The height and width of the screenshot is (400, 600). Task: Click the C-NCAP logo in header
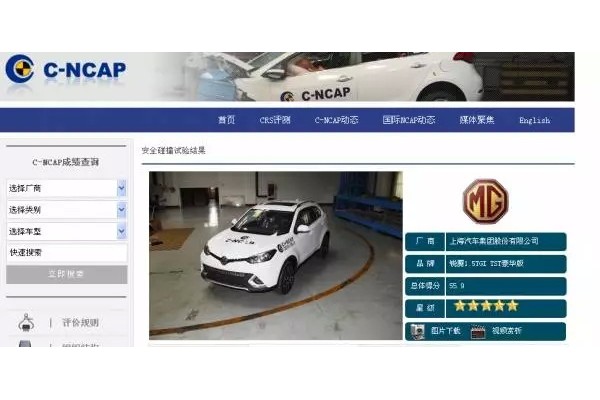[65, 70]
